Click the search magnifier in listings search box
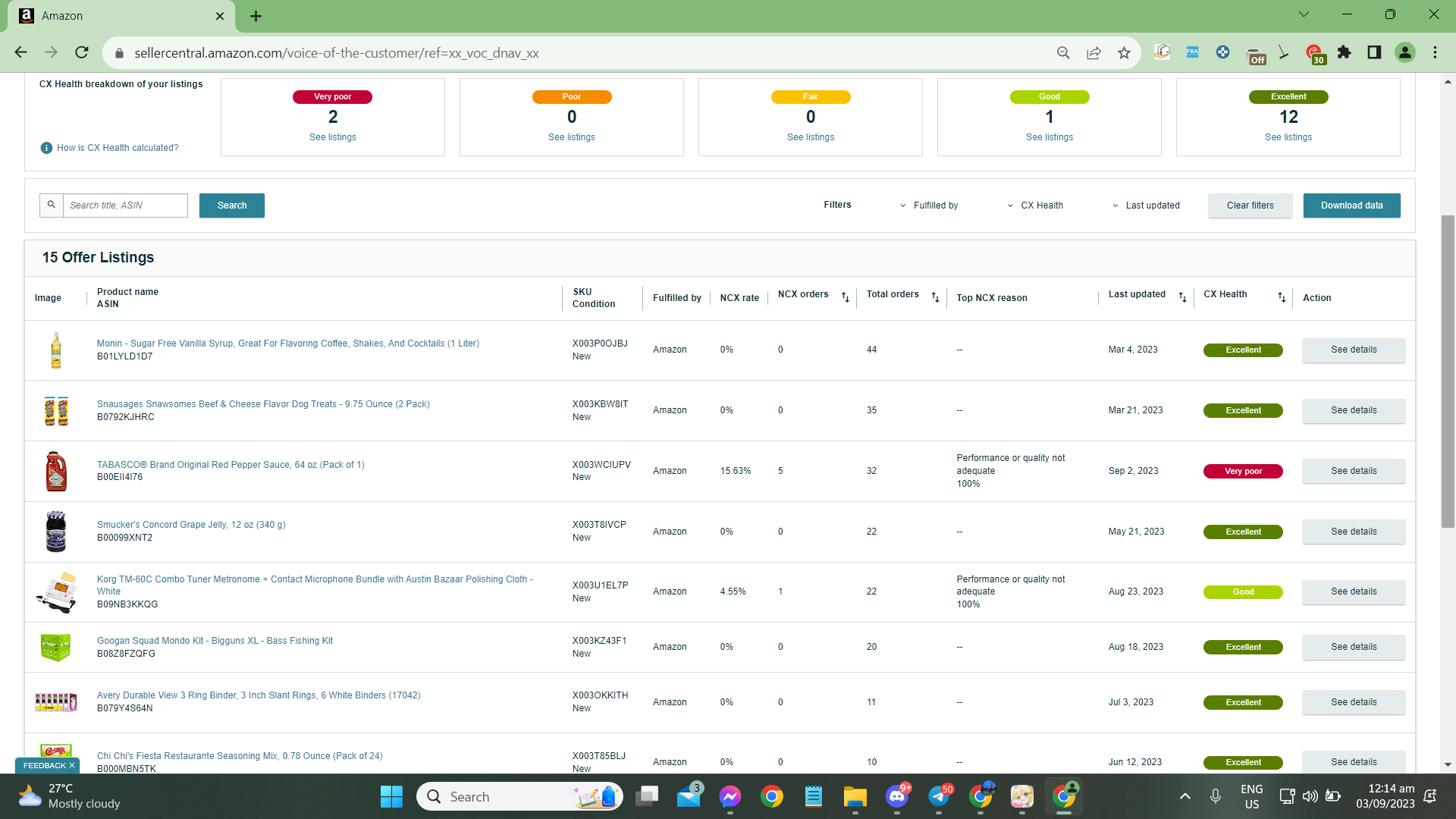 pyautogui.click(x=52, y=205)
